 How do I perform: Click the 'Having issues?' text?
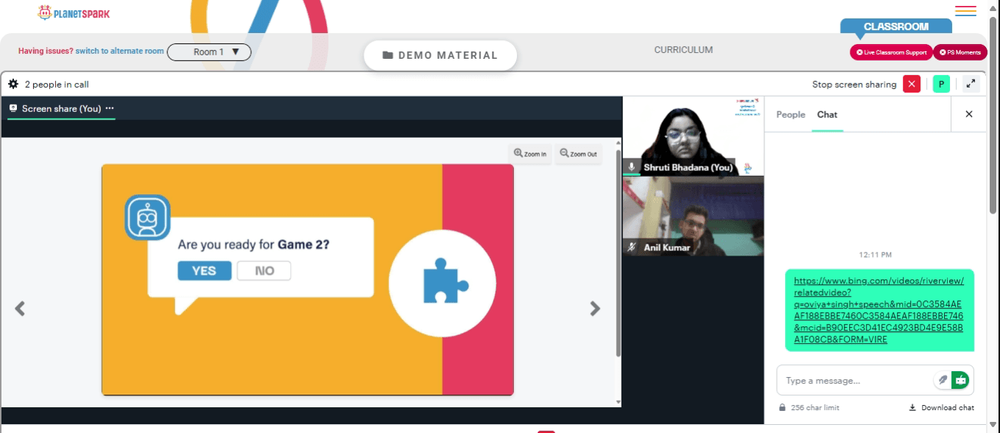pos(45,51)
